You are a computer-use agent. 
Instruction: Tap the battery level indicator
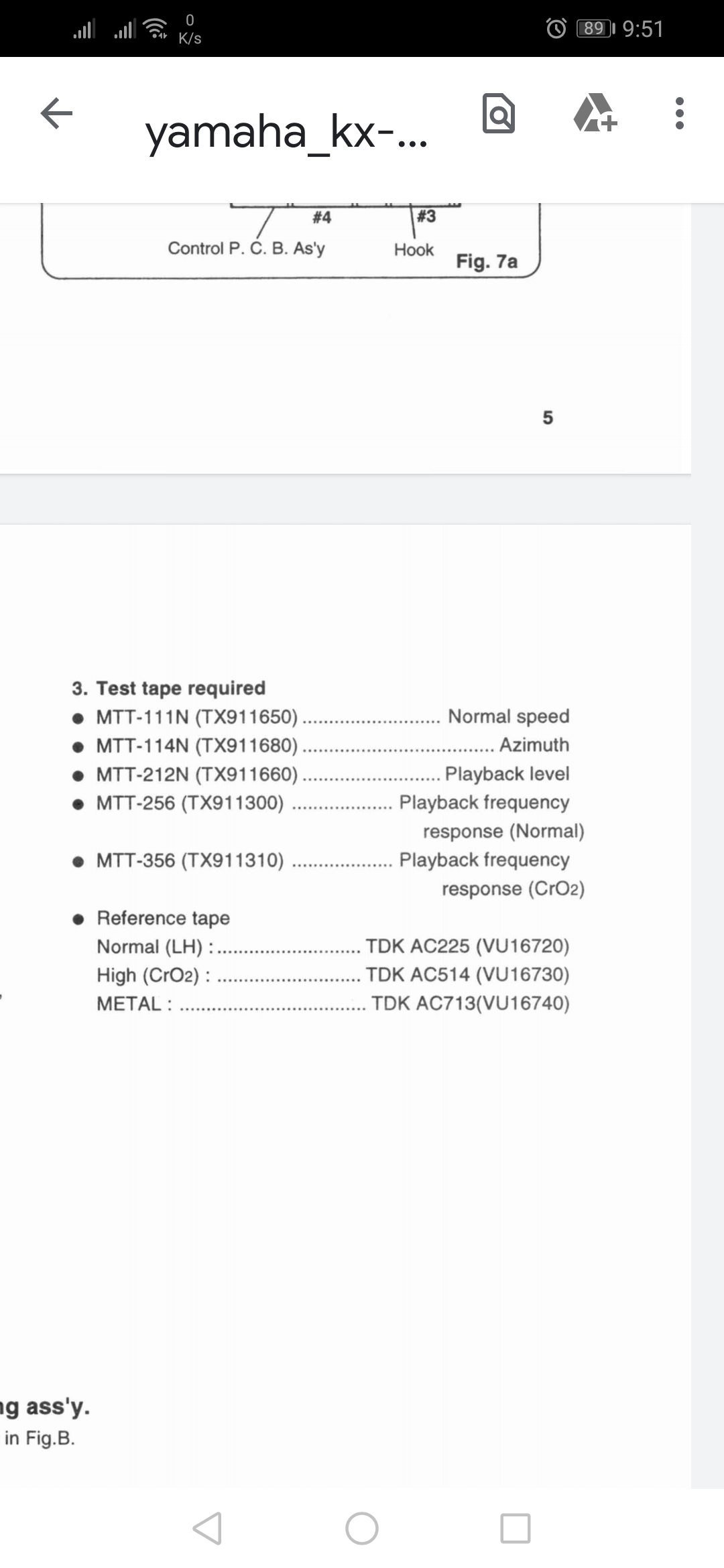(x=595, y=28)
